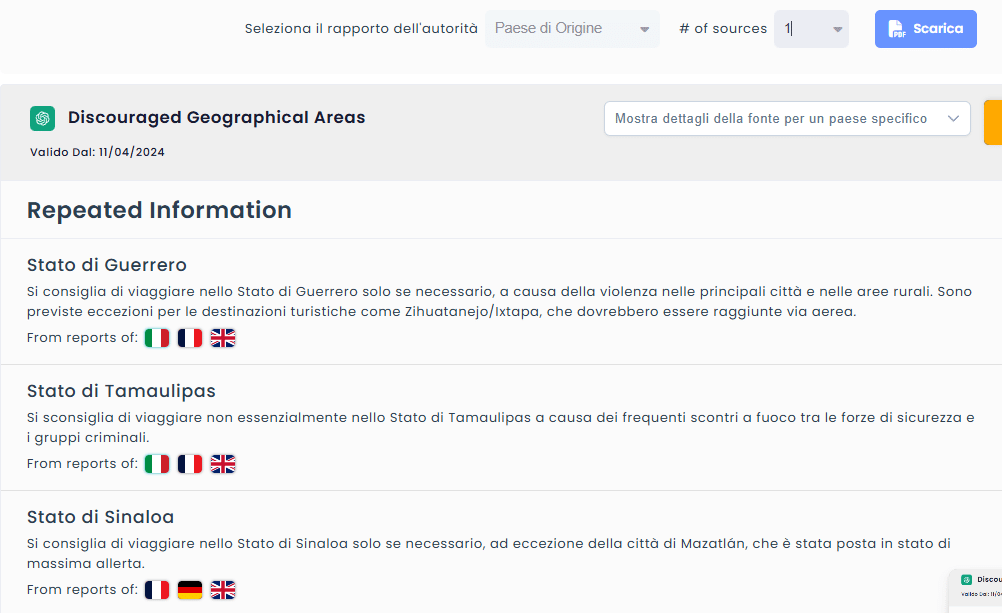The width and height of the screenshot is (1002, 613).
Task: Select the French flag under Stato di Tamaulipas
Action: 190,464
